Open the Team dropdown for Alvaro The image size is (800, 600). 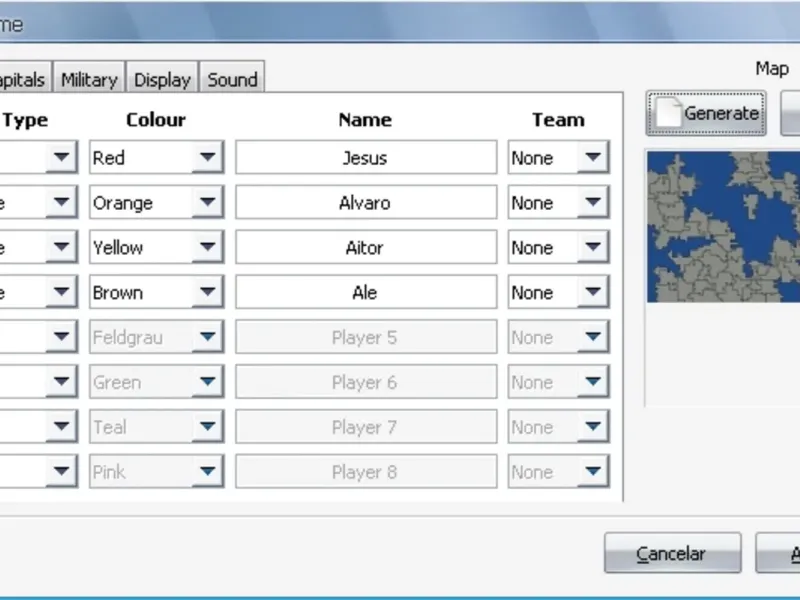559,202
